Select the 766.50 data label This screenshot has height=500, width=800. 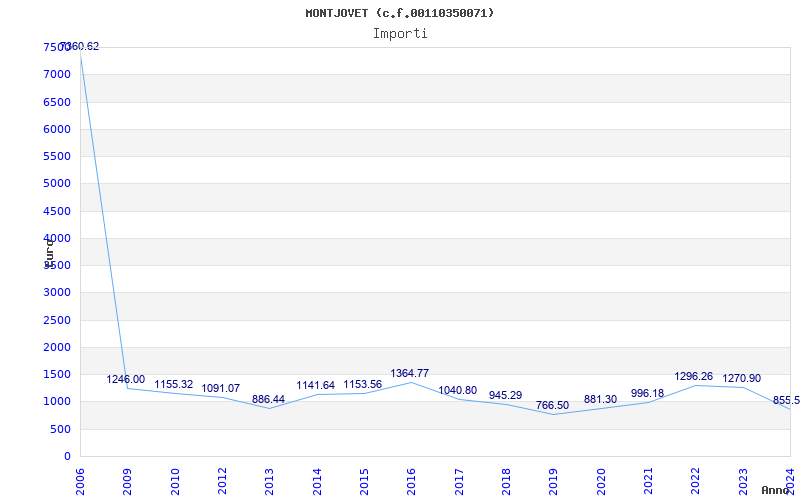(x=553, y=405)
